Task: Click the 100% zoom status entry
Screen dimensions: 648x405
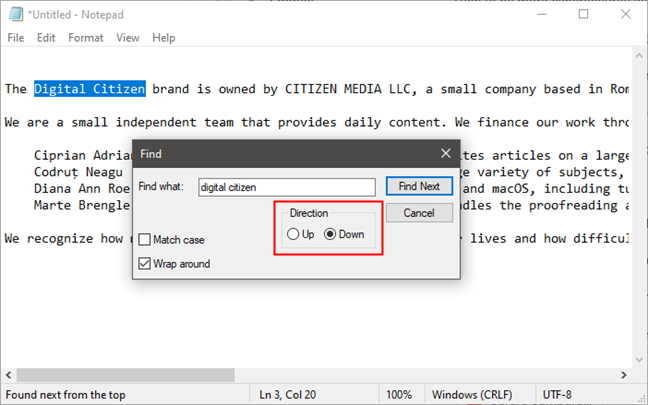Action: pos(399,395)
